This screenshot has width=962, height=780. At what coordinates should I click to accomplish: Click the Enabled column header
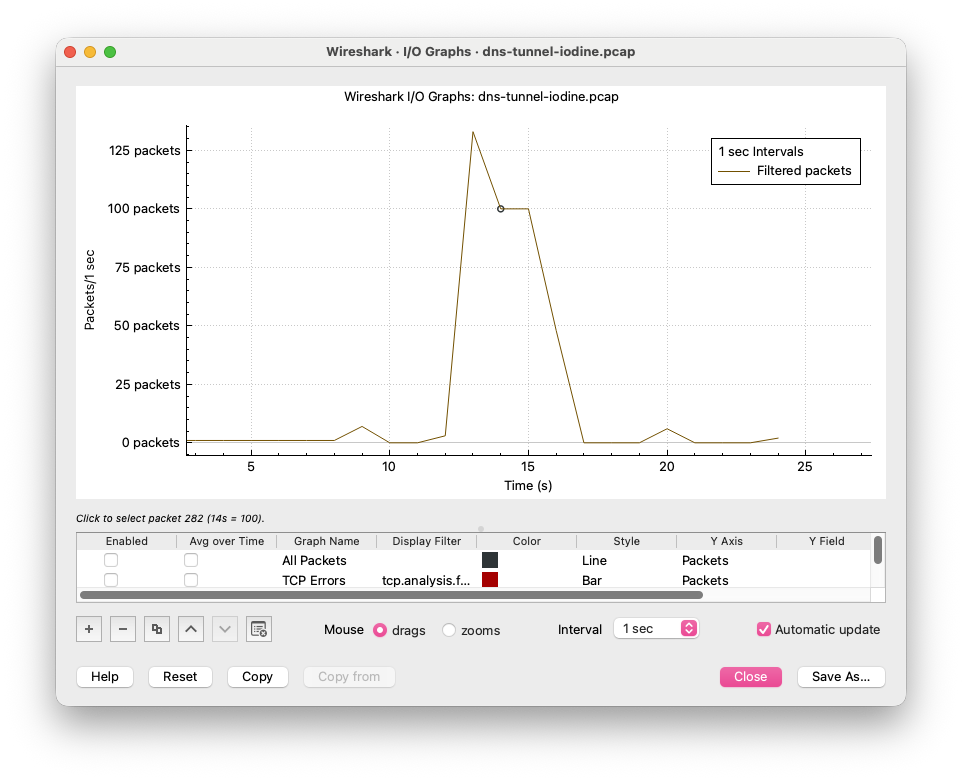[x=126, y=541]
